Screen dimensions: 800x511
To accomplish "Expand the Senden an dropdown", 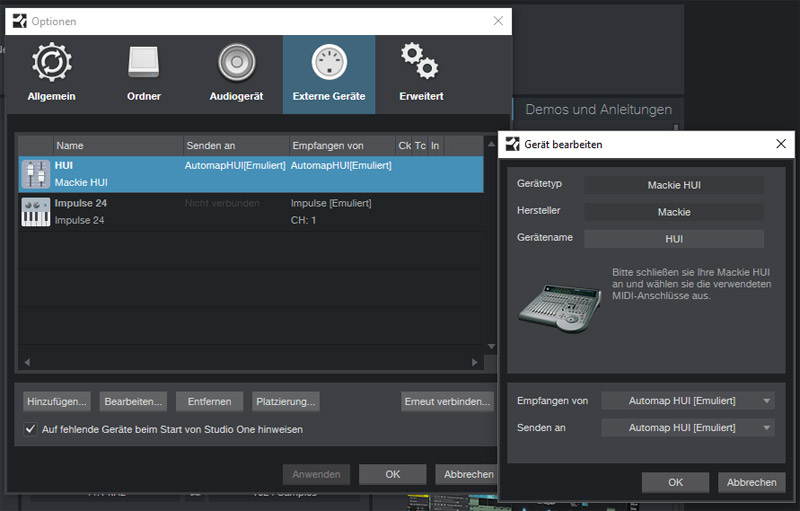I will coord(687,428).
